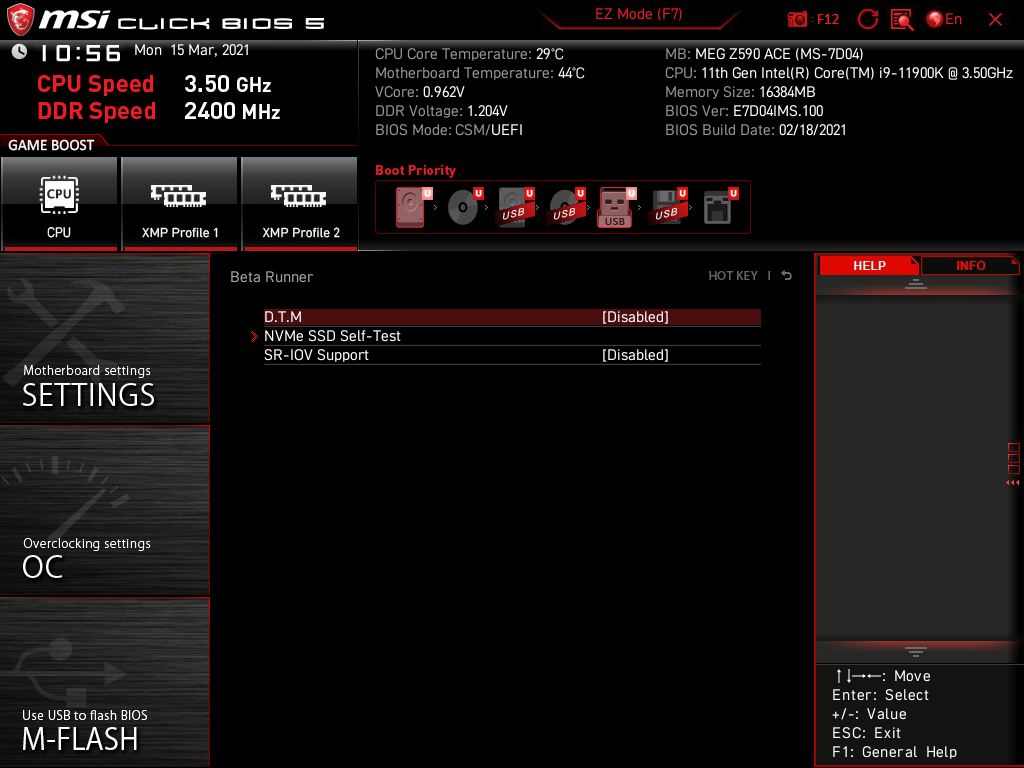Screen dimensions: 1024x768
Task: Click the MSI dragon shield logo
Action: 20,20
